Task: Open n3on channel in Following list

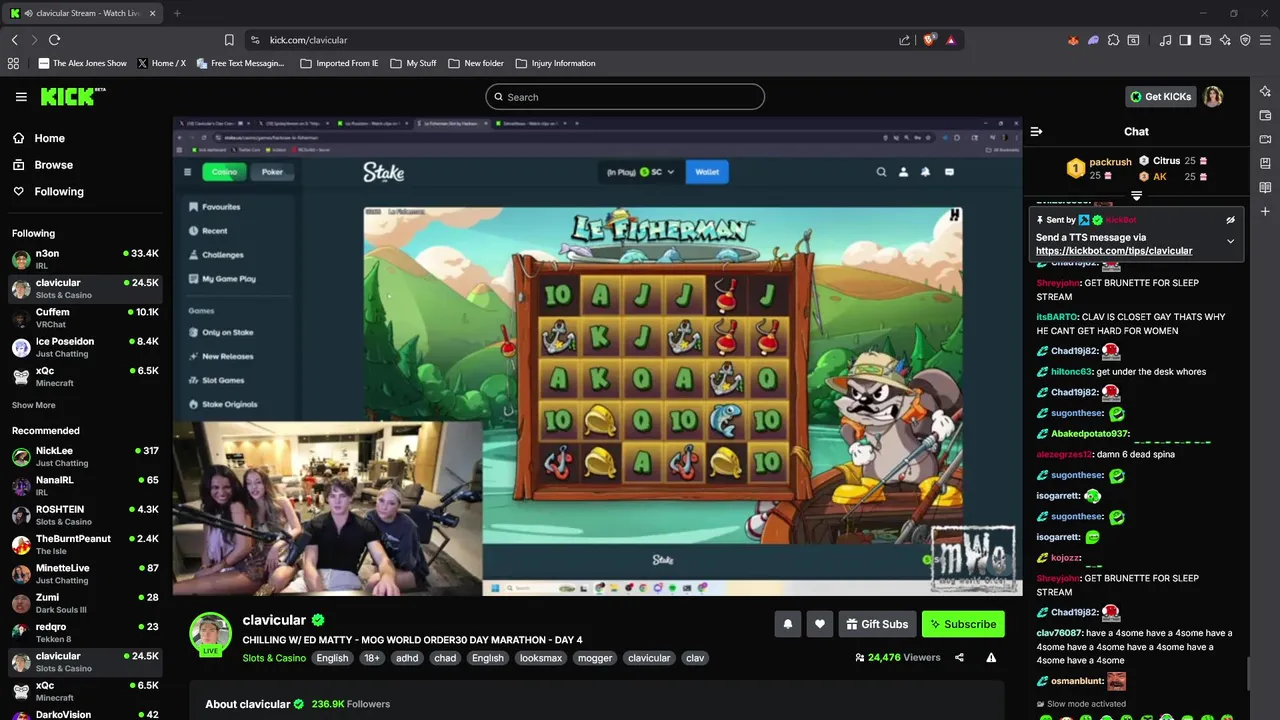Action: [x=85, y=259]
